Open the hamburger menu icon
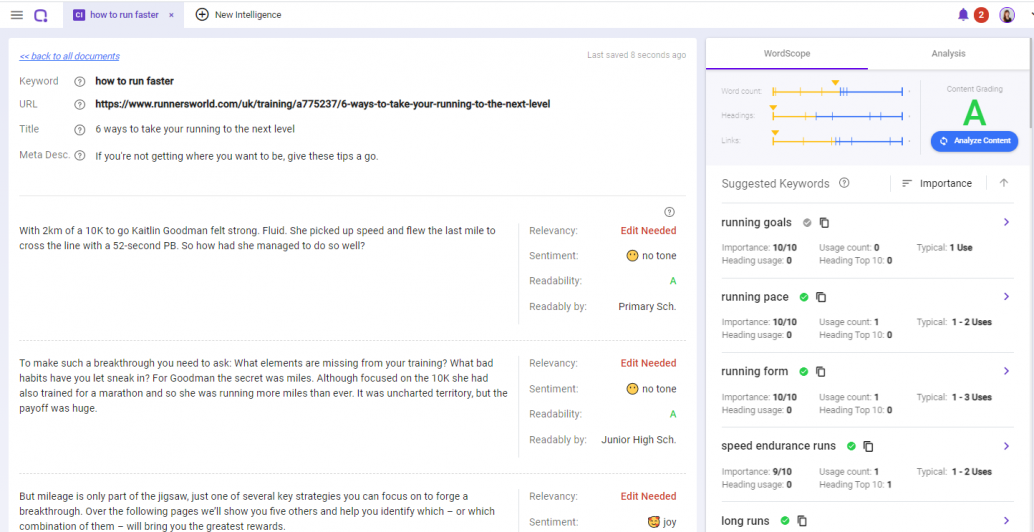 click(17, 15)
